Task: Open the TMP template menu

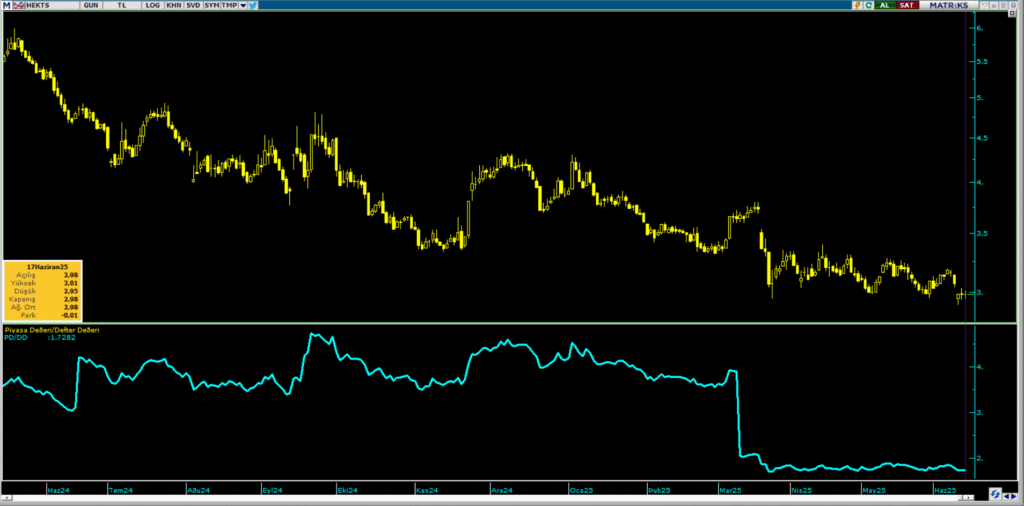Action: point(229,5)
